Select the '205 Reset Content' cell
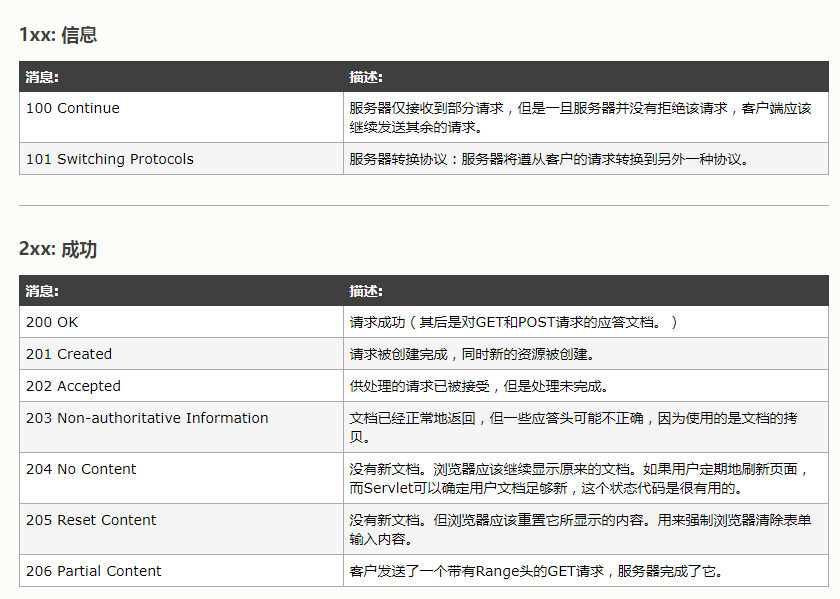The height and width of the screenshot is (599, 840). (x=181, y=529)
